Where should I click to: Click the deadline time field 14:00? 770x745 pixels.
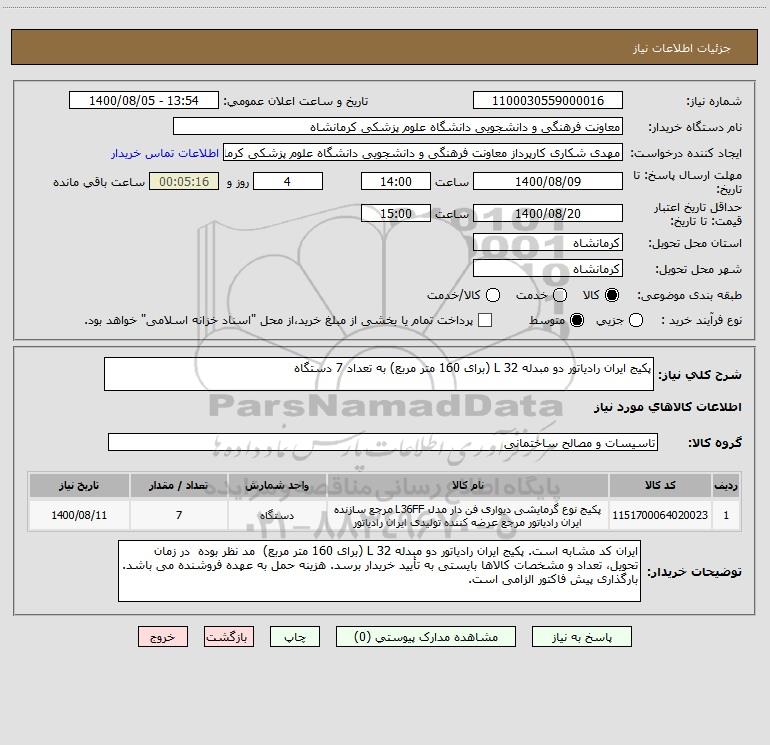point(396,182)
